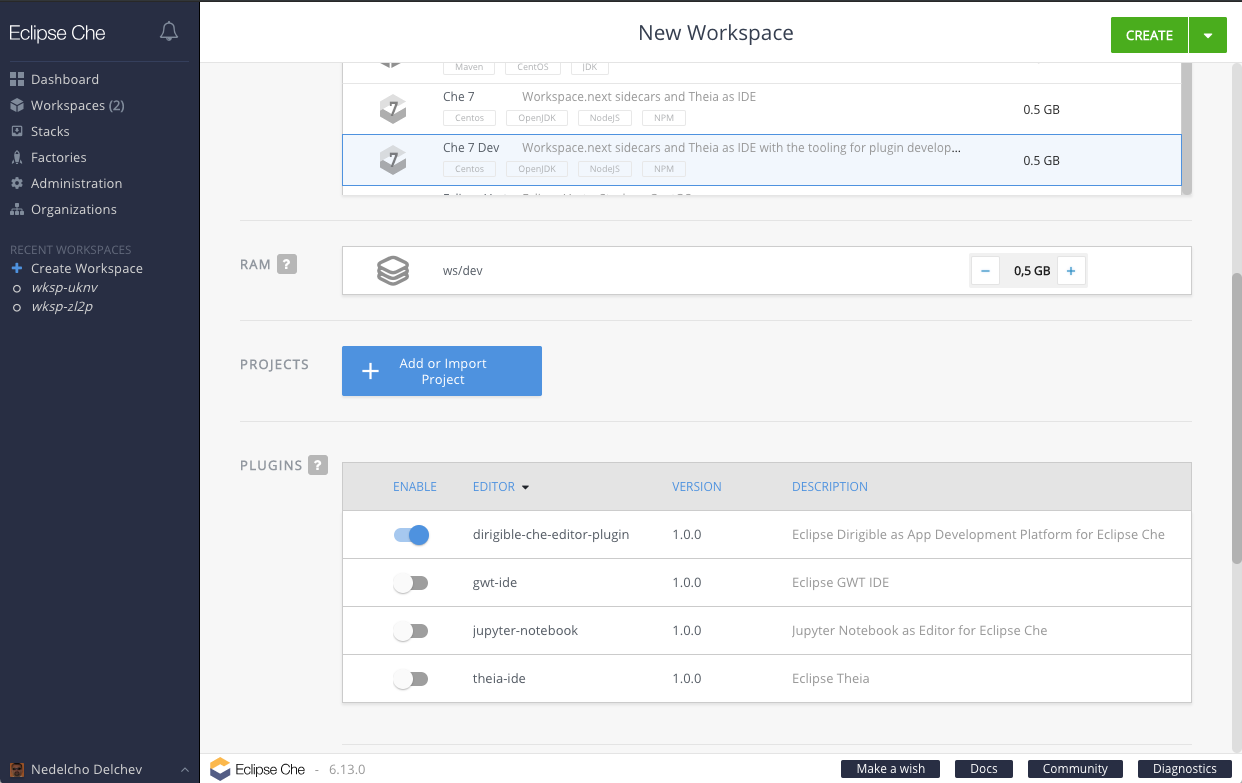Sort plugins by the Editor column

(x=501, y=487)
